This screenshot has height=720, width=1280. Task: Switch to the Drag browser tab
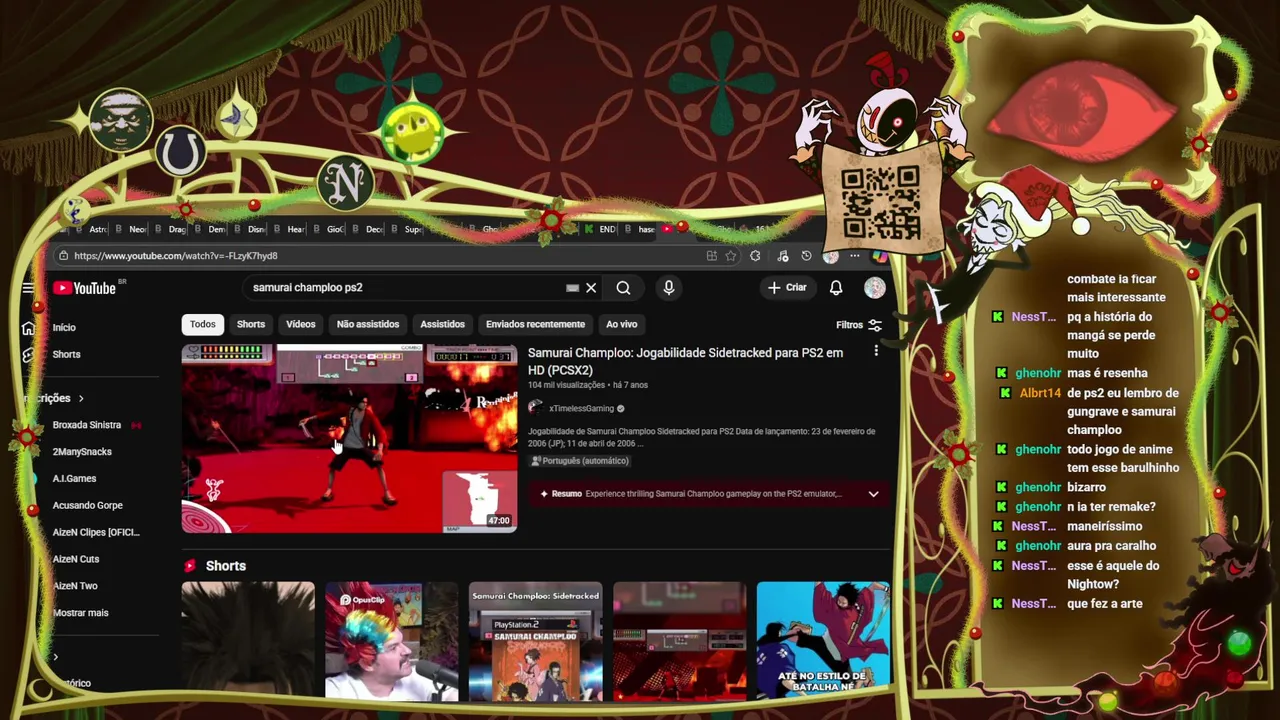172,229
